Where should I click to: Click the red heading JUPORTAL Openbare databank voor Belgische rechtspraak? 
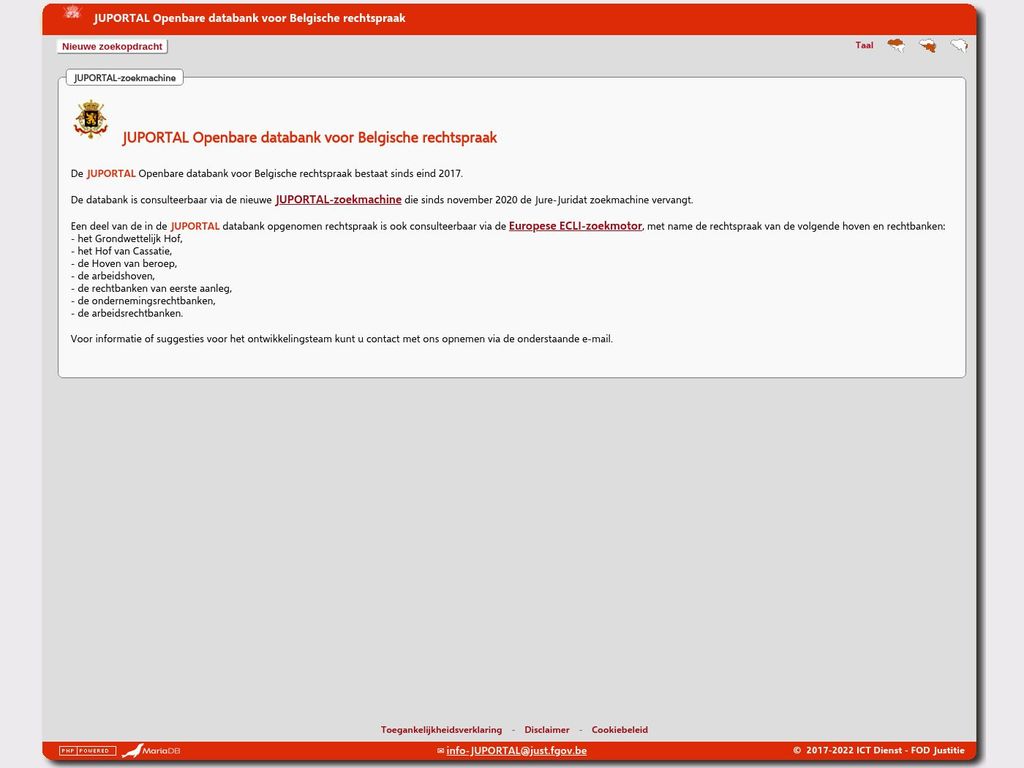[310, 138]
